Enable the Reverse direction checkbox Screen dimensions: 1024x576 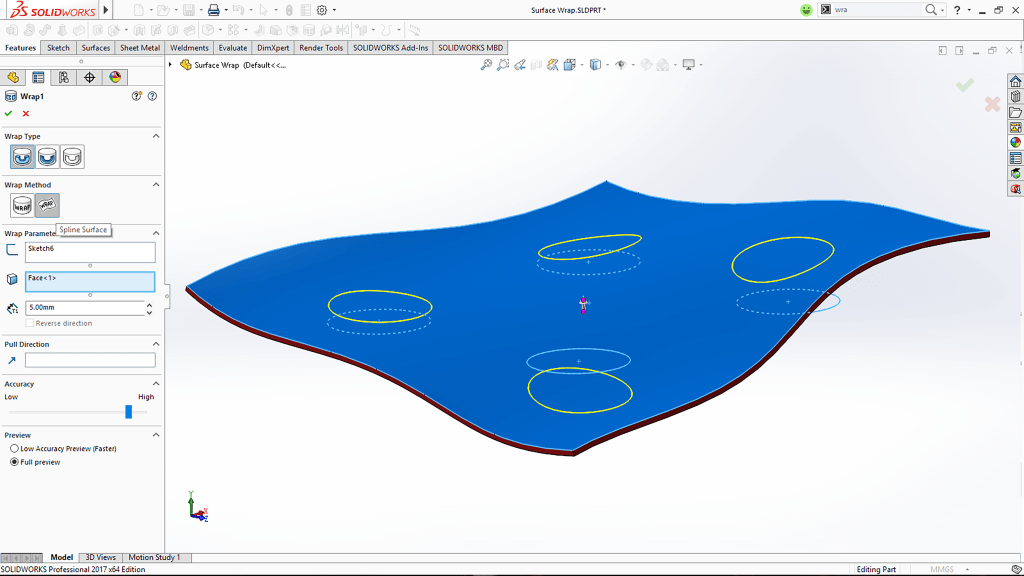(29, 323)
